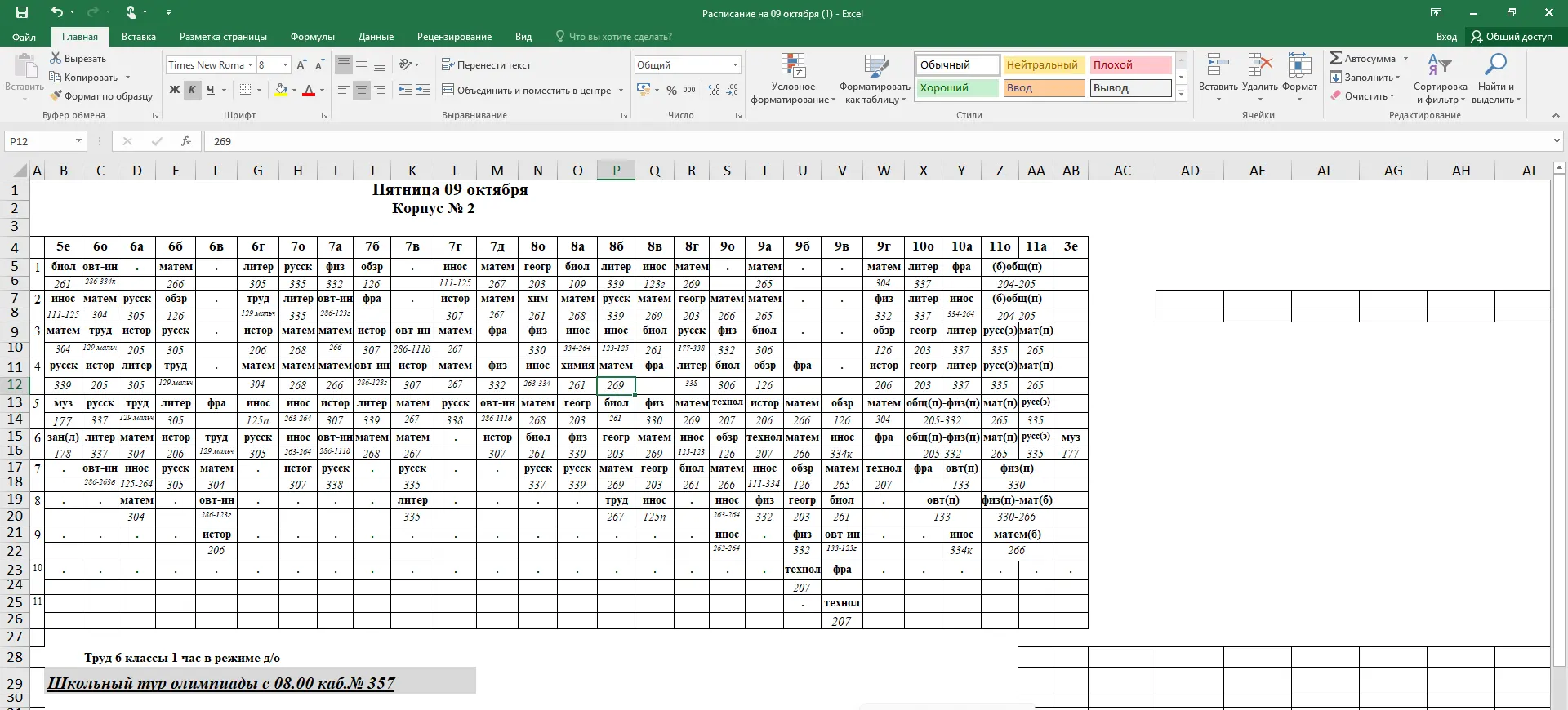Open the font size dropdown
Screen dimensions: 1568x710
pos(285,65)
